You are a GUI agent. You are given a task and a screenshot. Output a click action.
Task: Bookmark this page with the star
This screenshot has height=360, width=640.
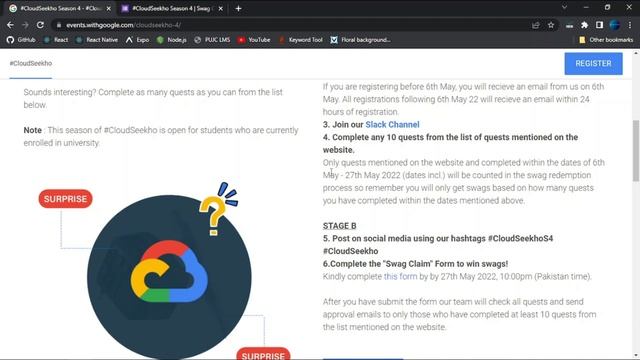(551, 25)
